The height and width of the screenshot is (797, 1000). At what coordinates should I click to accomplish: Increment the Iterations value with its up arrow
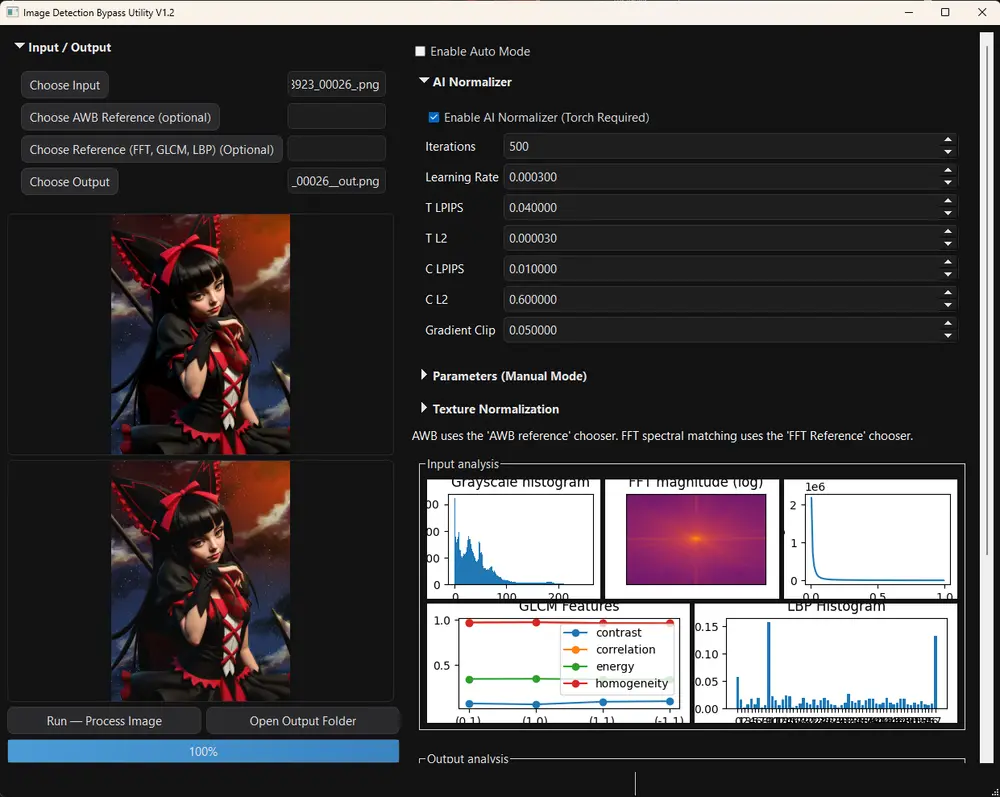(947, 141)
